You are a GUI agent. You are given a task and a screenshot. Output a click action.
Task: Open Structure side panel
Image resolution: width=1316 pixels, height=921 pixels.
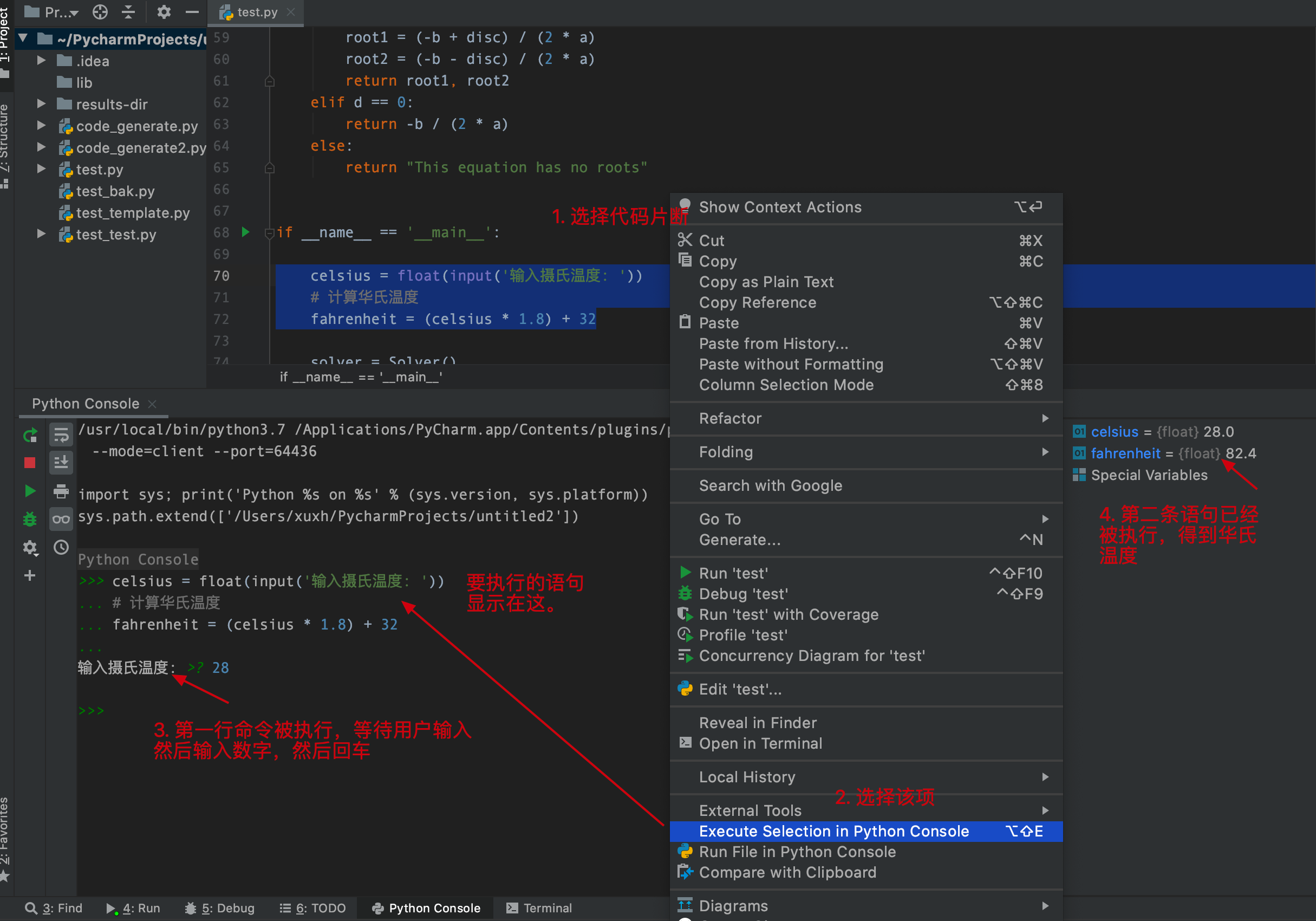[5, 146]
